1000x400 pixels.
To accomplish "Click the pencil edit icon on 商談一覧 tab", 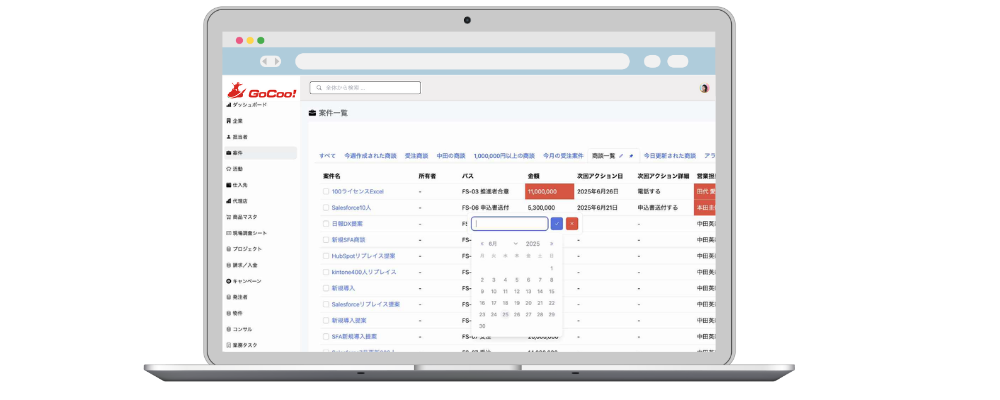I will tap(621, 156).
